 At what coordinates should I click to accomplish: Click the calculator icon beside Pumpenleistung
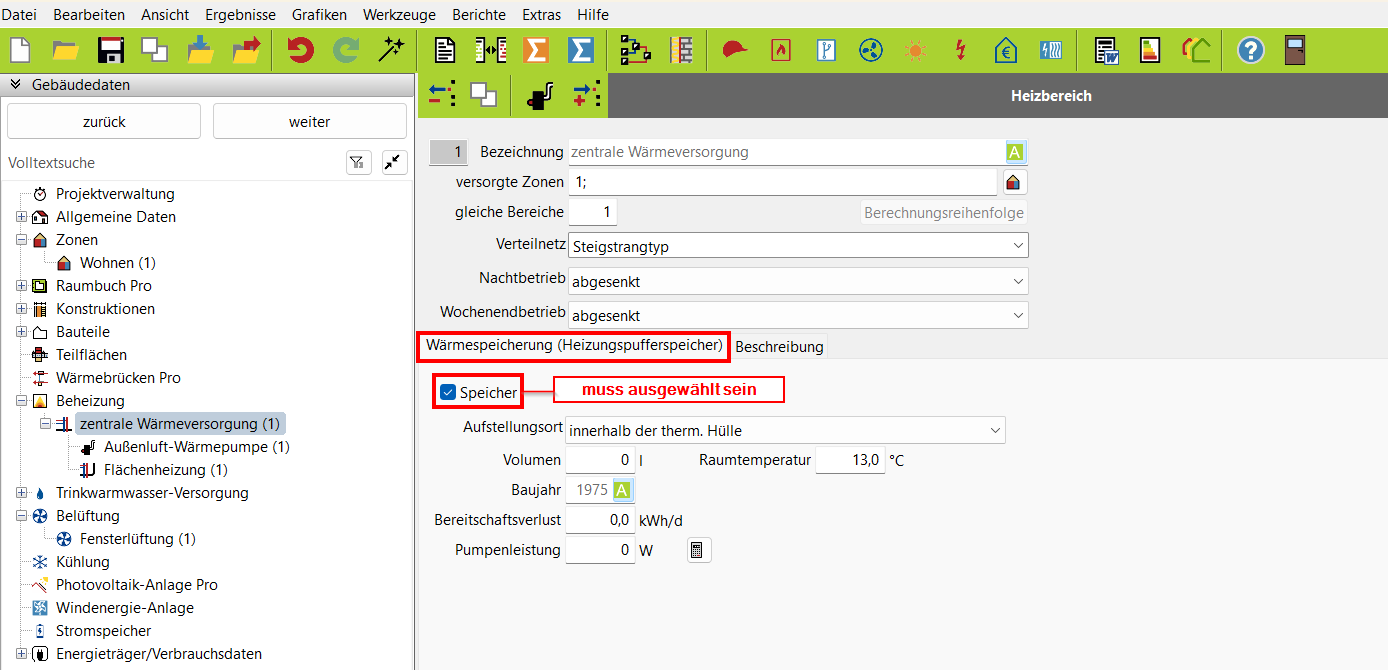[x=699, y=550]
